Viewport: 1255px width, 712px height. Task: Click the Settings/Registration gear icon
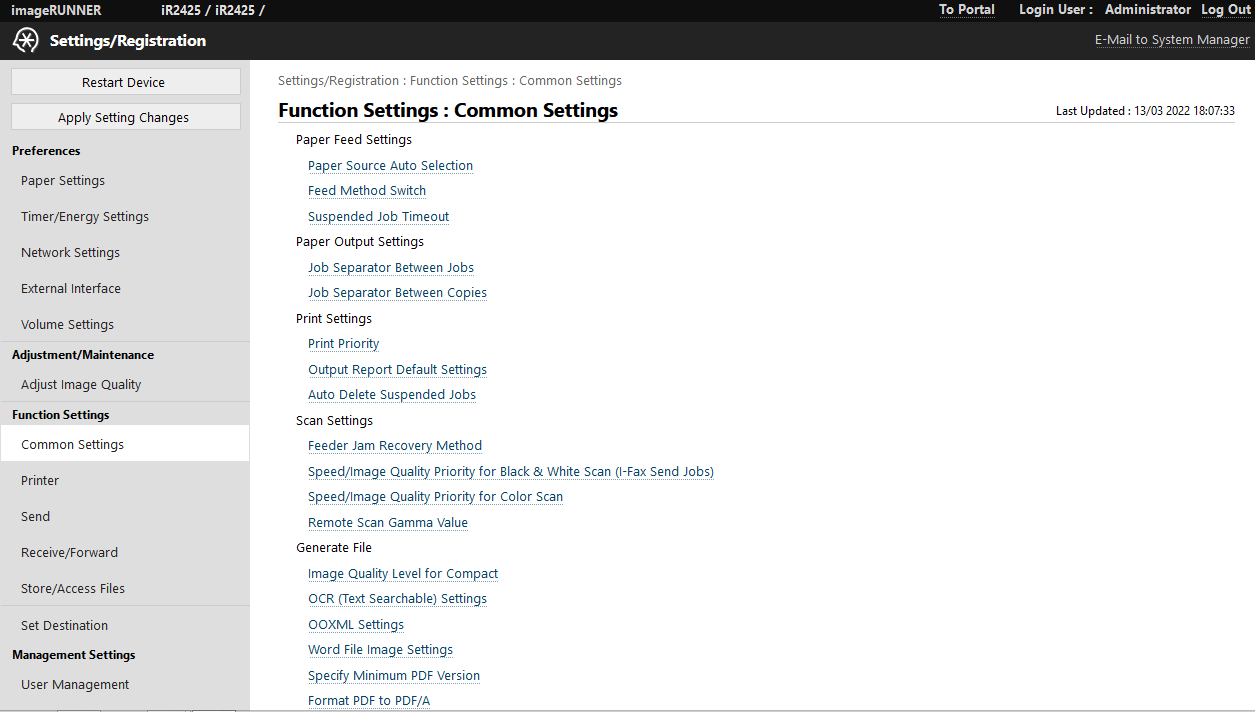pyautogui.click(x=26, y=41)
